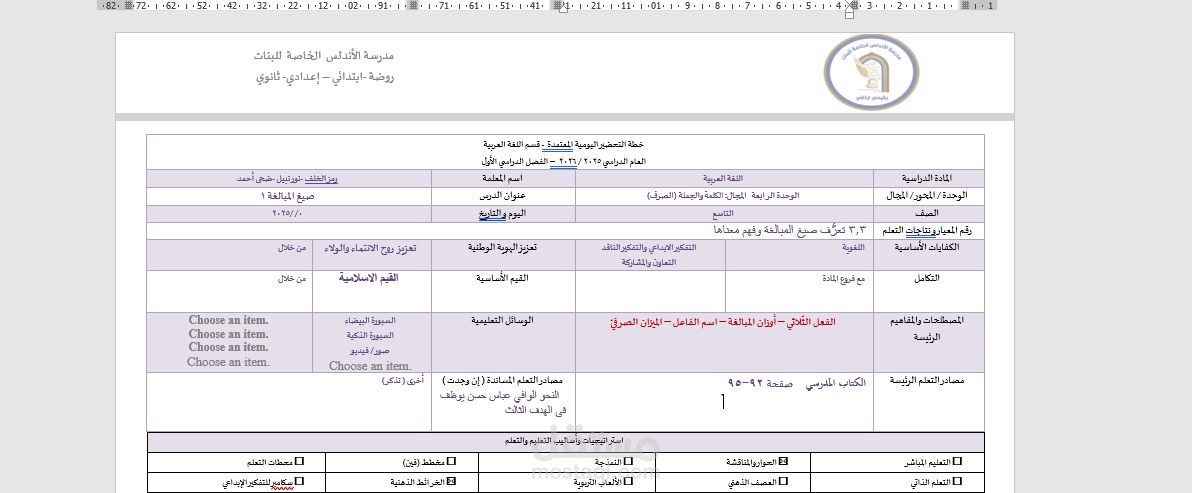Click outcome text ٣٫٣ تعرّف صيغ المبالغة

point(790,230)
